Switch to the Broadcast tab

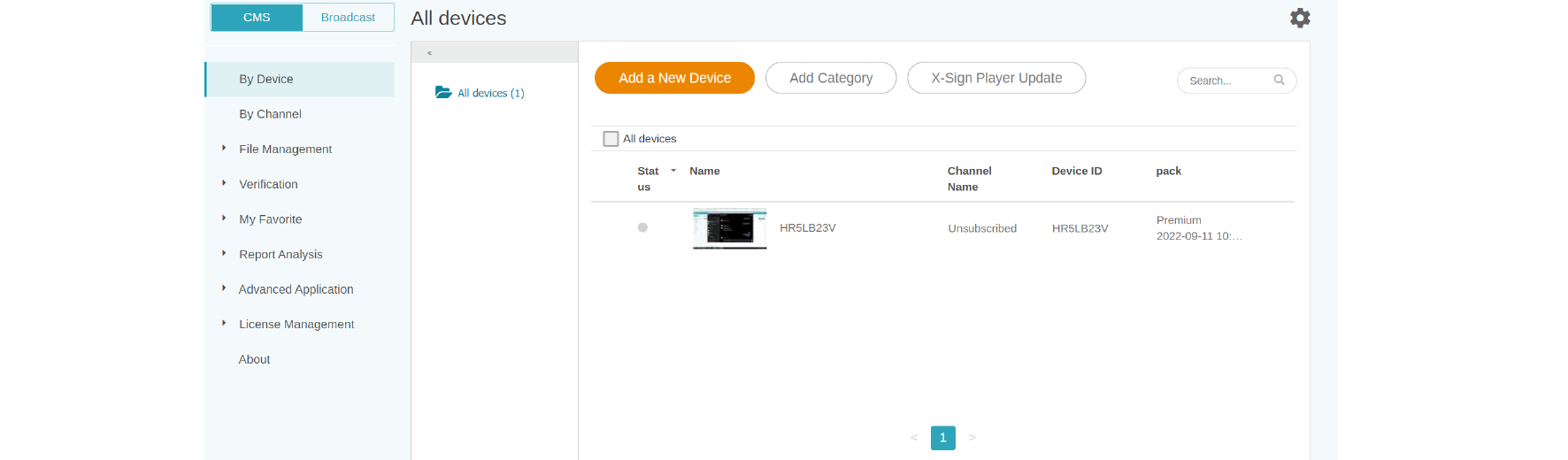(348, 18)
